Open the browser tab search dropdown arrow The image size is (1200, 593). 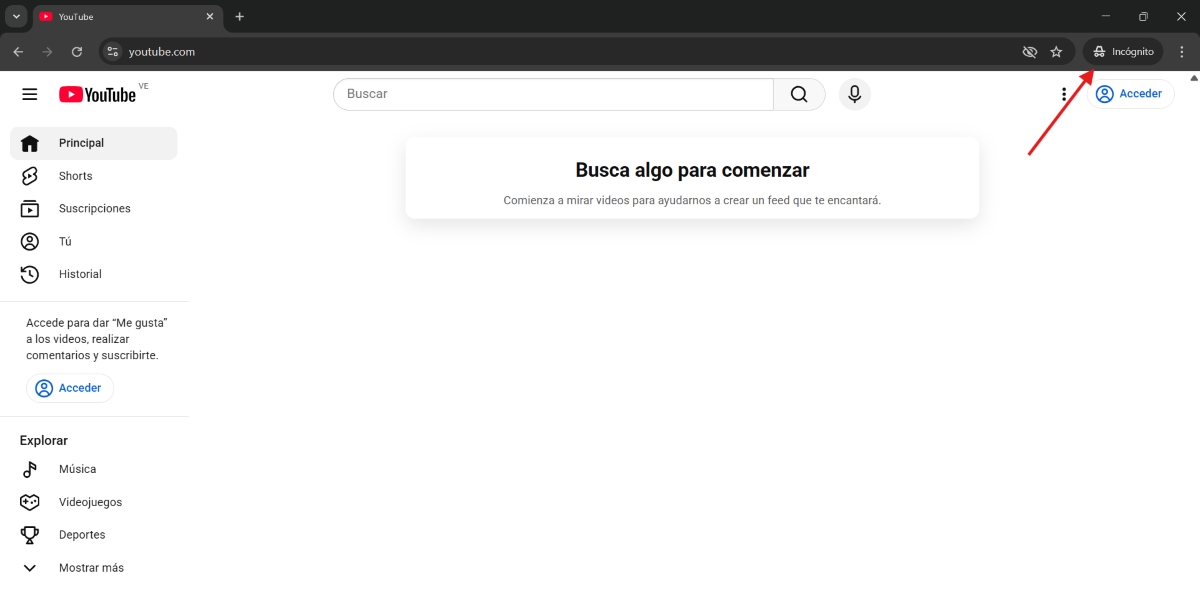click(x=15, y=16)
